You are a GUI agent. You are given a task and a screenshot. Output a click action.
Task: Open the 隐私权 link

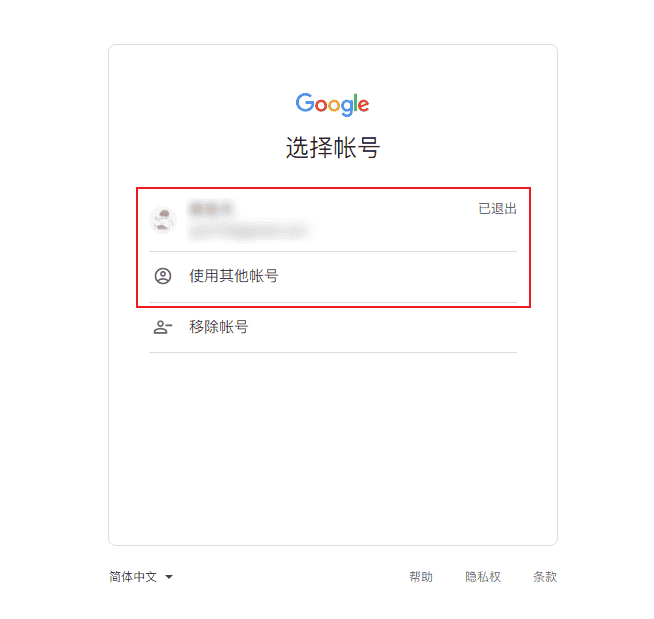pyautogui.click(x=483, y=577)
